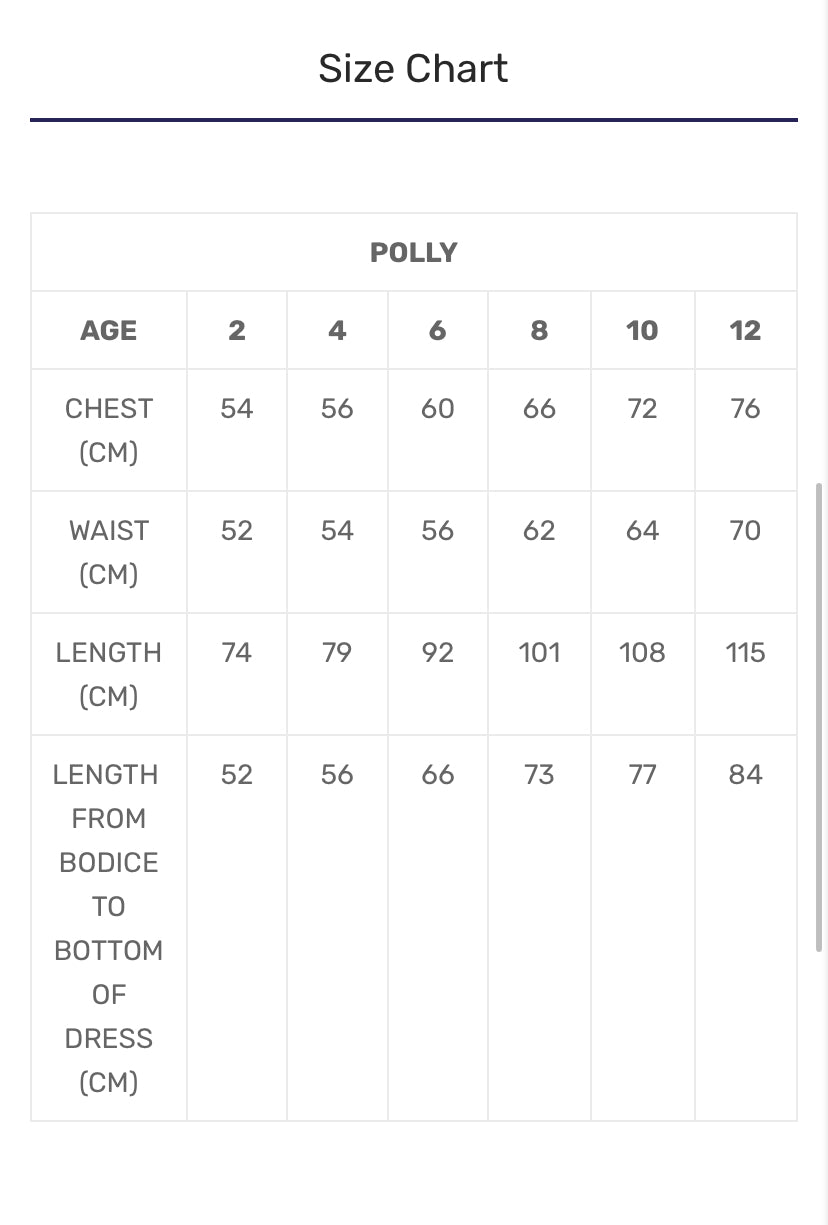Click bodice-to-bottom value 84 for age 12
This screenshot has height=1225, width=828.
pyautogui.click(x=745, y=775)
